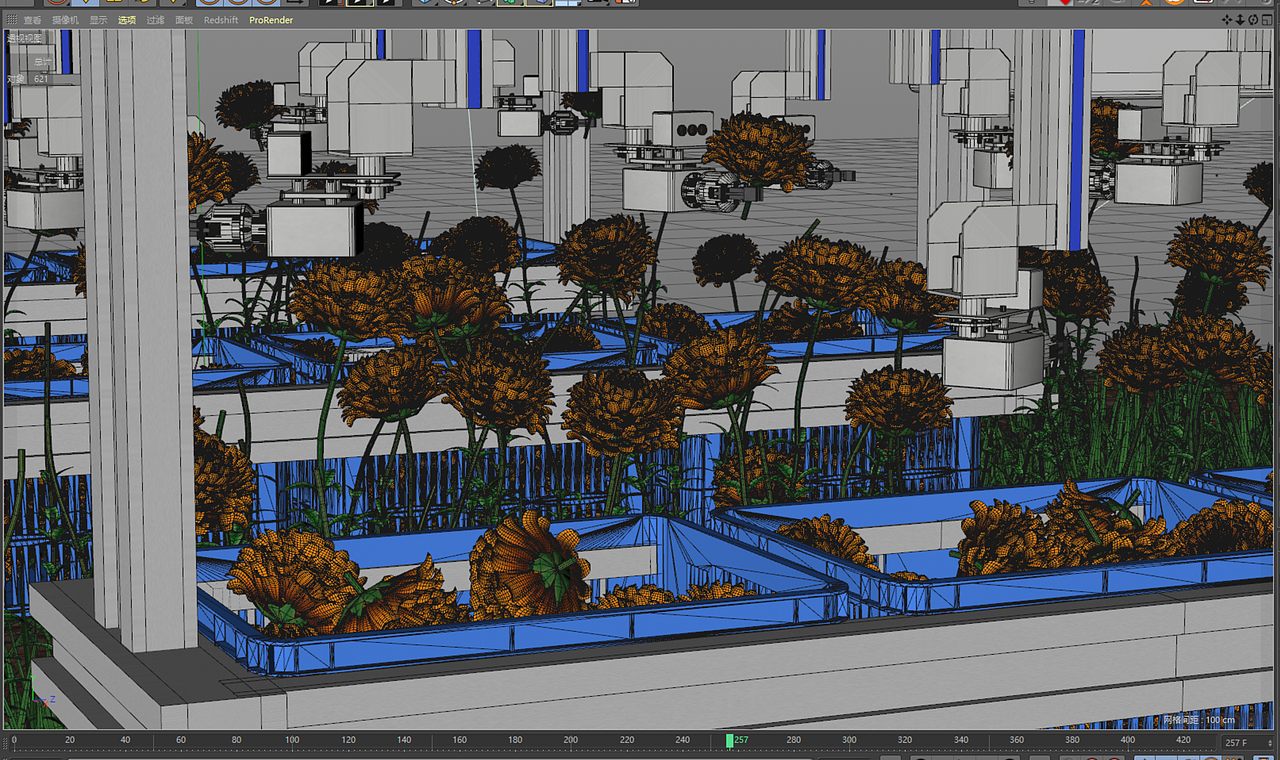1280x760 pixels.
Task: Open the ProRender viewport menu
Action: [271, 20]
